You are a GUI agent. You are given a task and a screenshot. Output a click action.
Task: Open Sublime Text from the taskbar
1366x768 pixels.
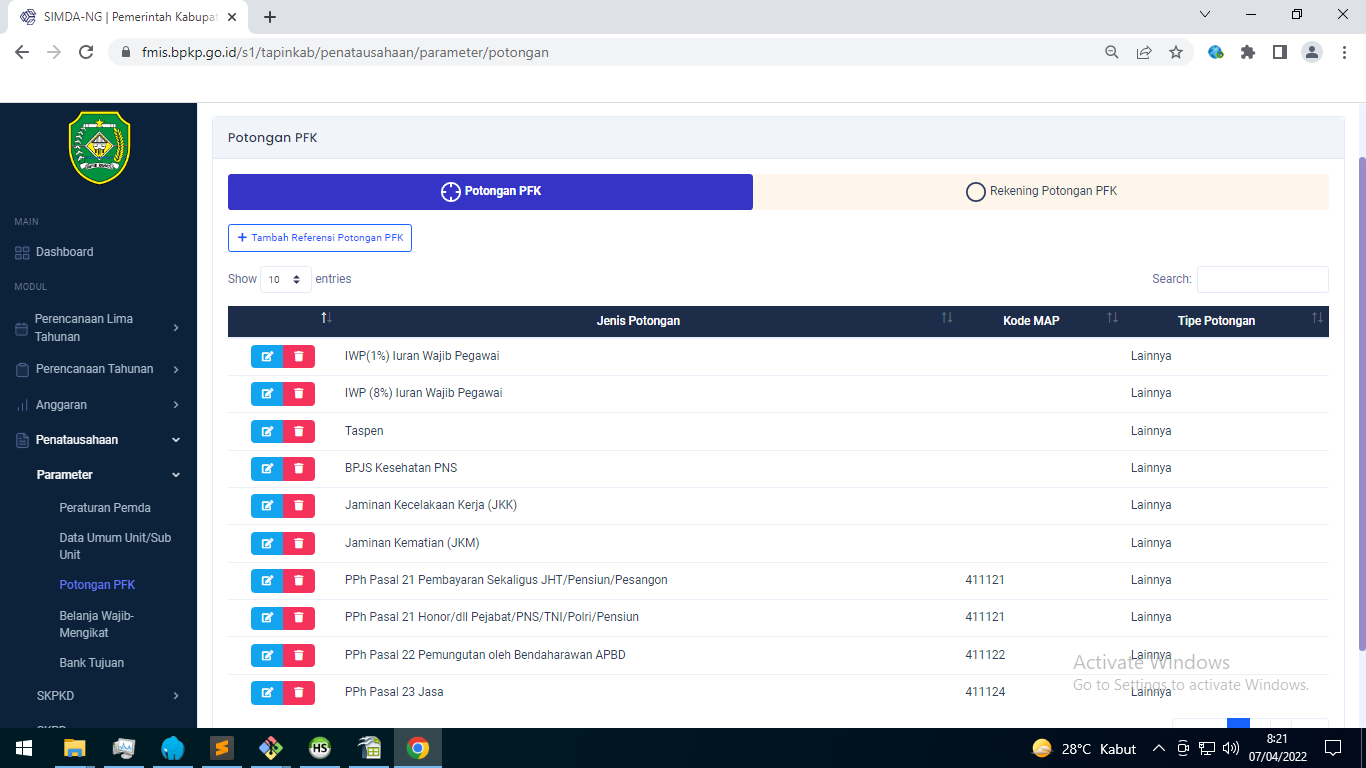(222, 748)
